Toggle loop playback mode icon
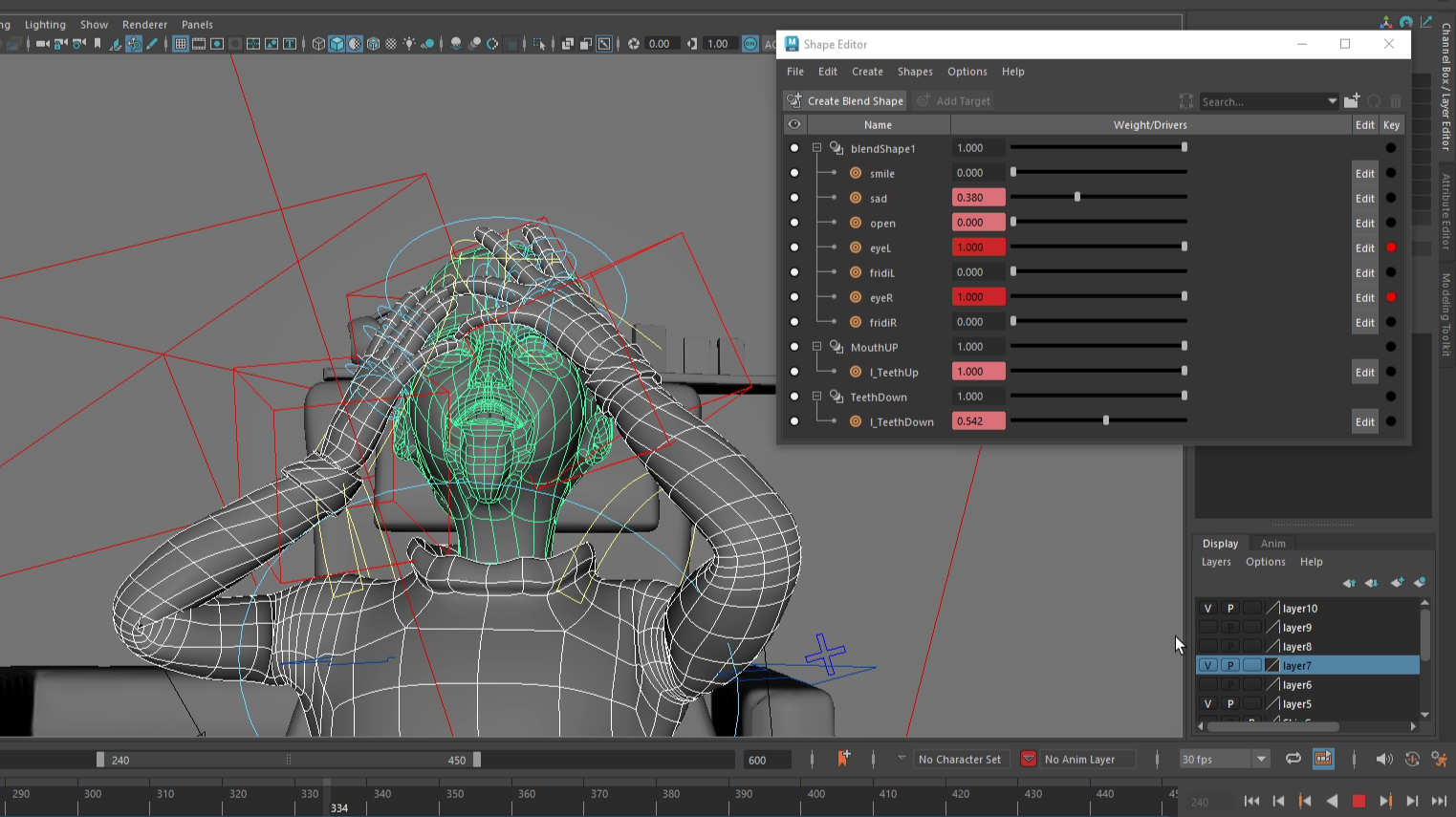The width and height of the screenshot is (1456, 817). [1293, 759]
